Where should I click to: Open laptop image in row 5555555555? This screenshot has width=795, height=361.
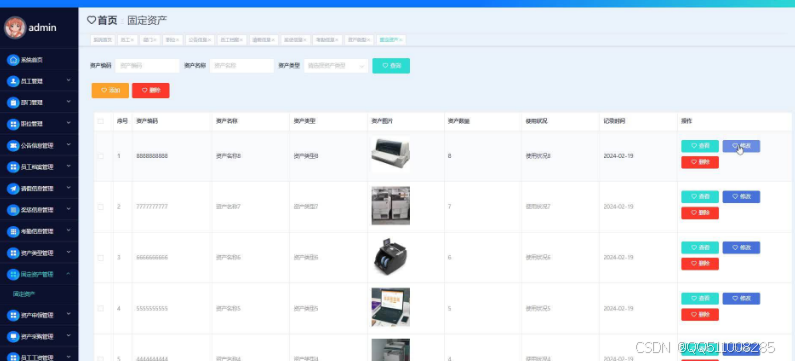390,307
